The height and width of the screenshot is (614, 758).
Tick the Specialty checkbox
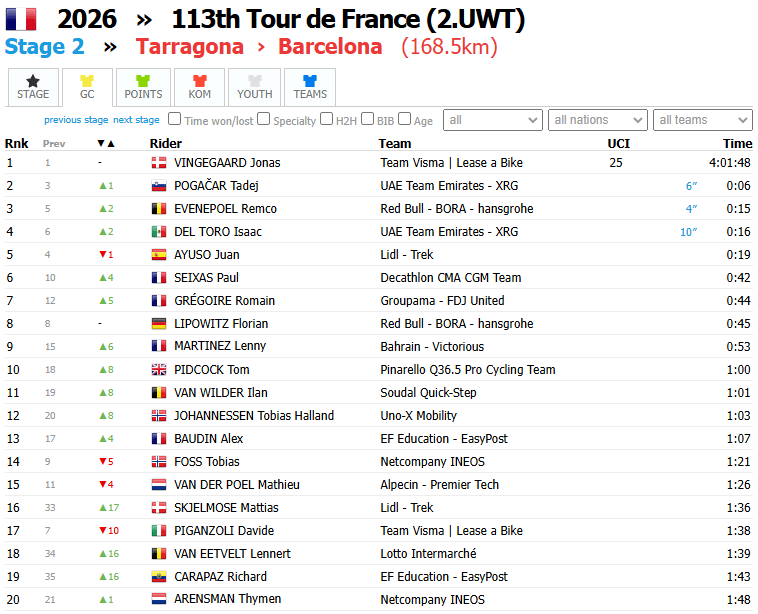(263, 119)
